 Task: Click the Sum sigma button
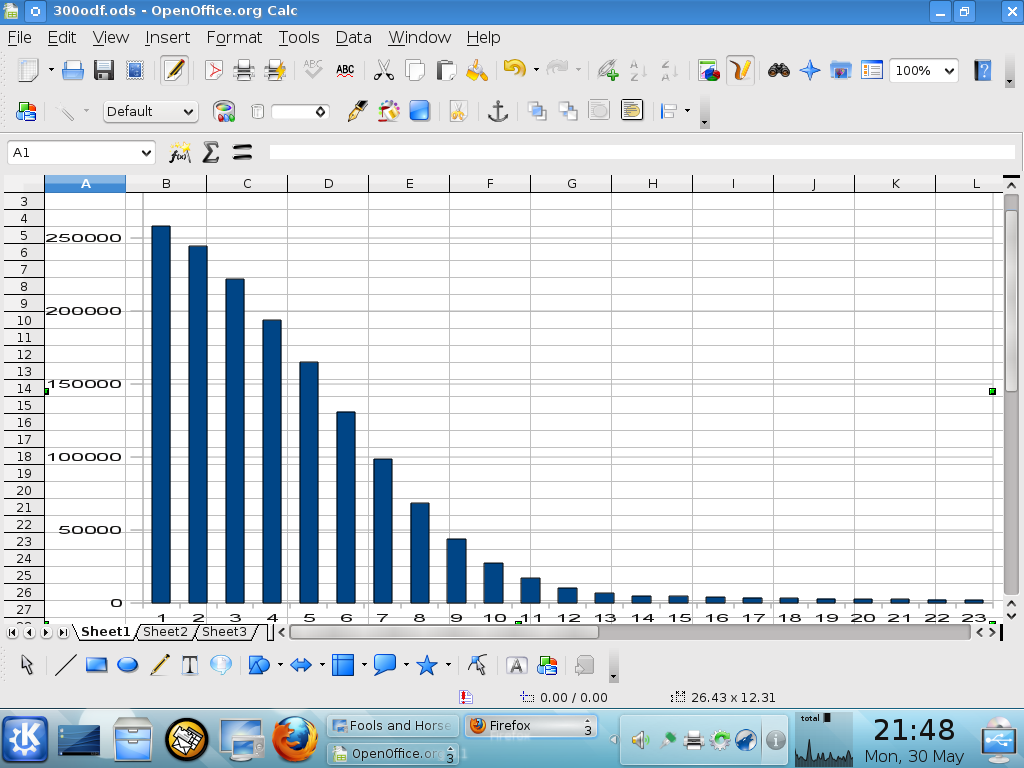210,153
